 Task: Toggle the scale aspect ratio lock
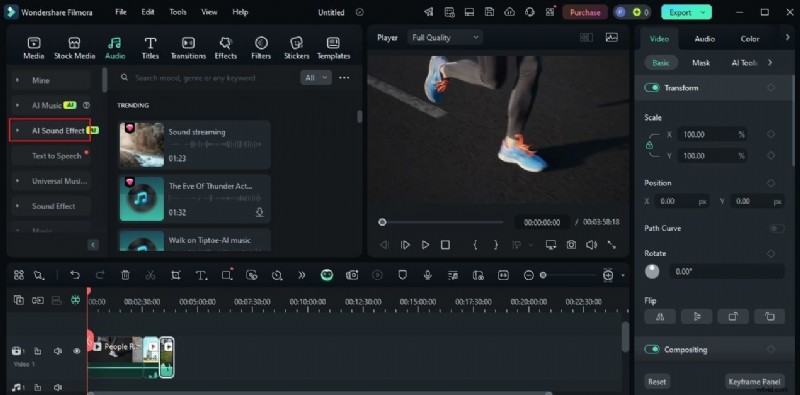click(x=649, y=145)
